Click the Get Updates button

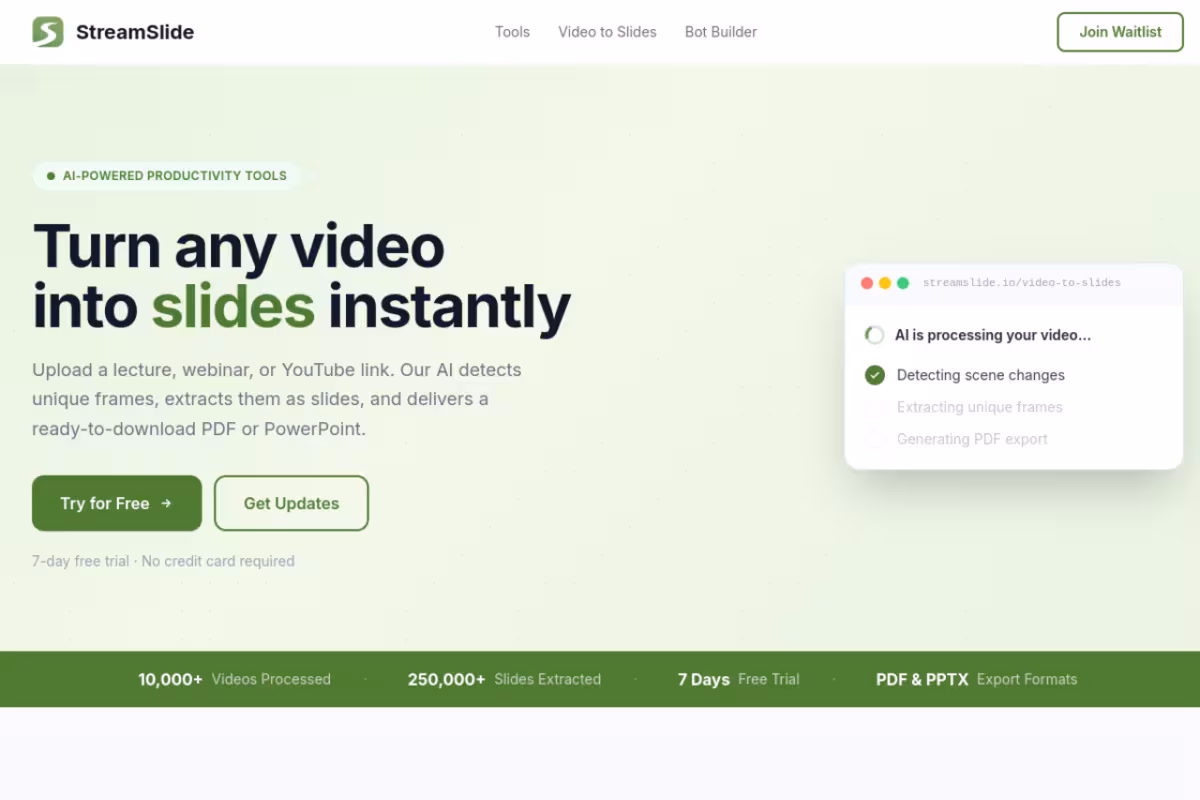click(x=291, y=503)
